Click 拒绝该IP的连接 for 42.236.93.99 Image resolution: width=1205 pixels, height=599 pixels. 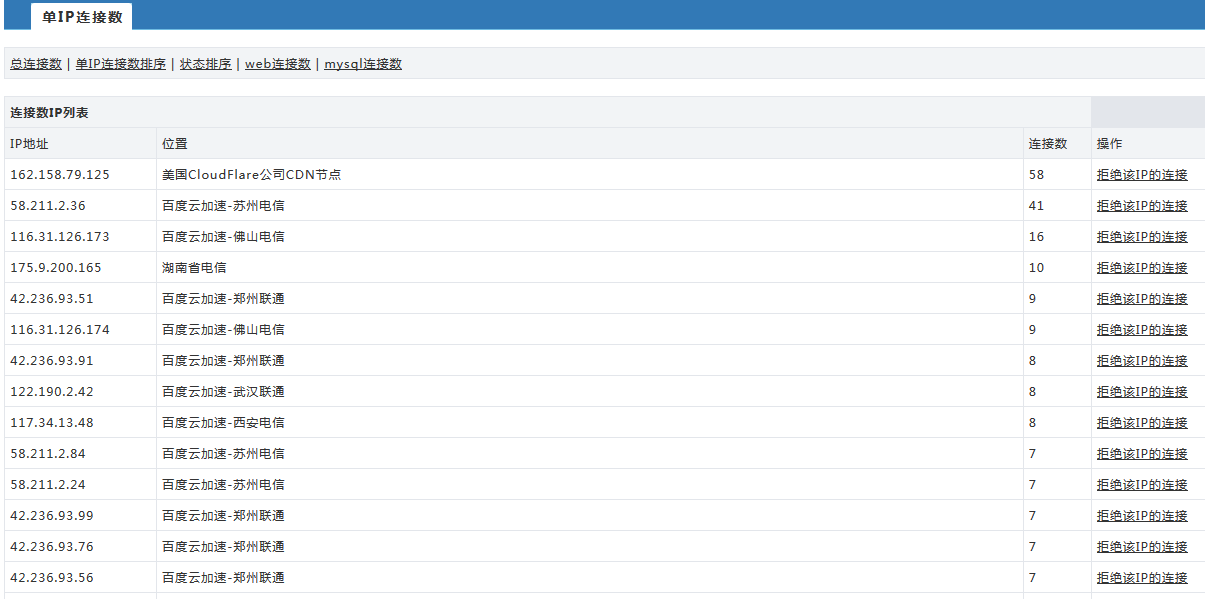pos(1142,516)
